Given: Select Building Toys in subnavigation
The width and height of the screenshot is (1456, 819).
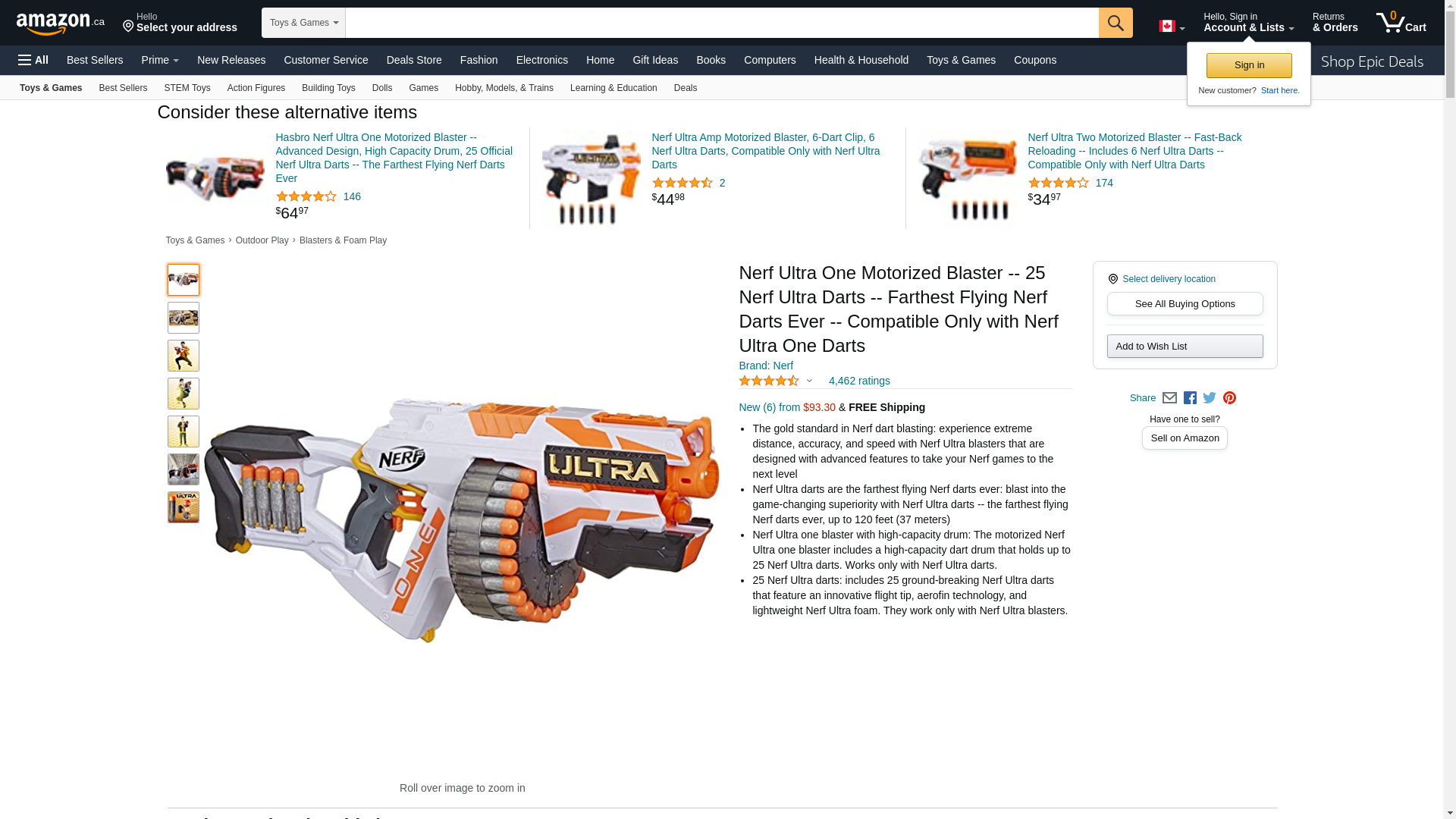Looking at the screenshot, I should [328, 88].
